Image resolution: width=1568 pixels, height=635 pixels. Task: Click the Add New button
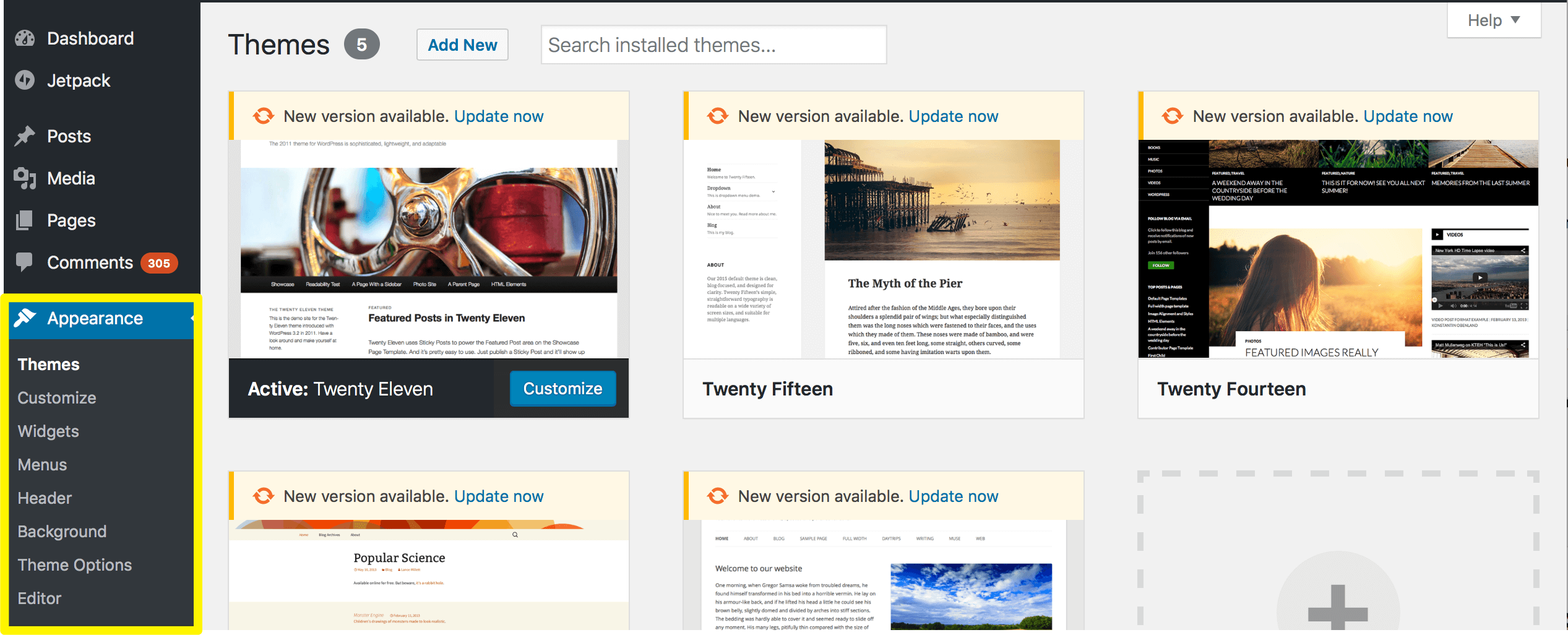click(x=462, y=45)
